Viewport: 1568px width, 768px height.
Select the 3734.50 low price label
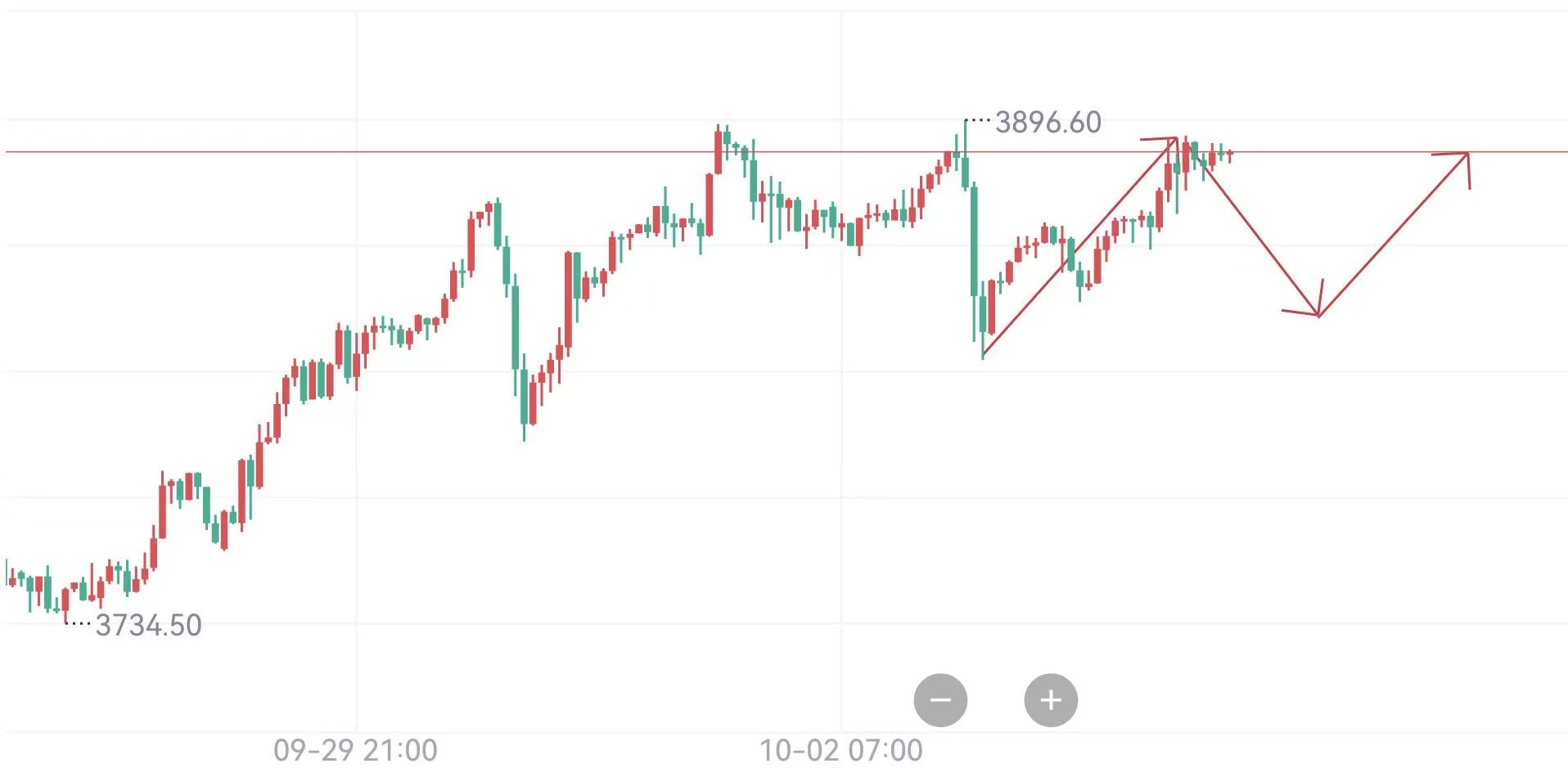coord(148,626)
